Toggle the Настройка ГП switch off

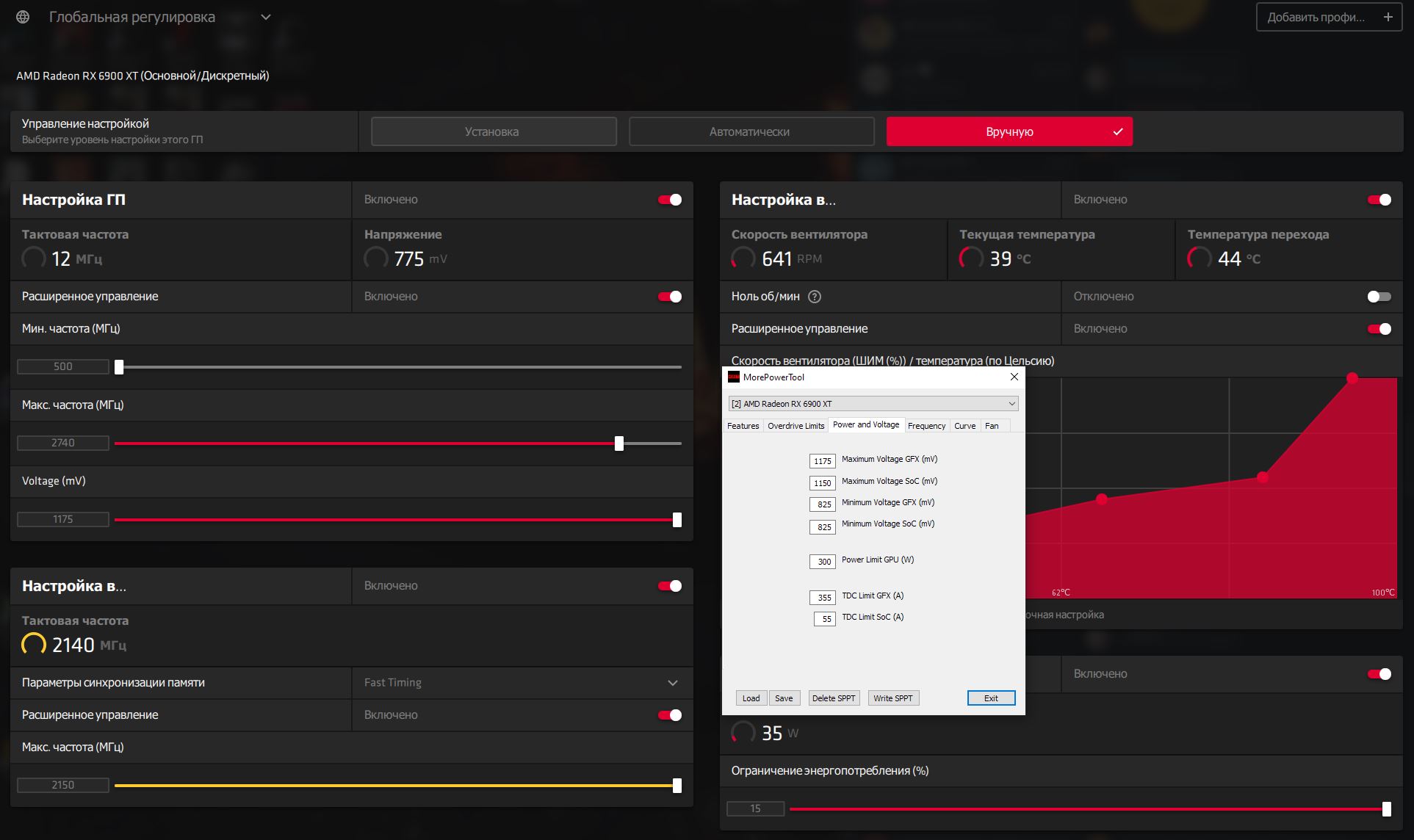click(x=669, y=200)
